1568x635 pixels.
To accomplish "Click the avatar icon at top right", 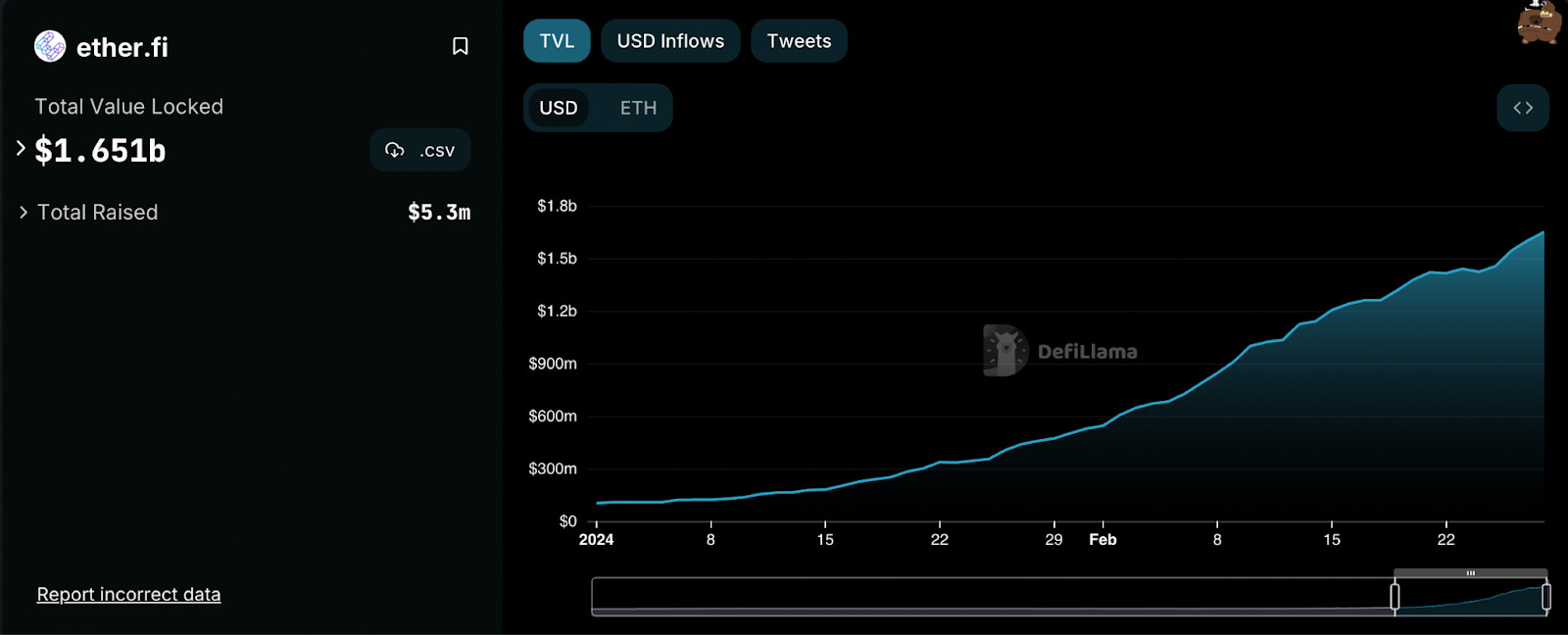I will point(1539,23).
